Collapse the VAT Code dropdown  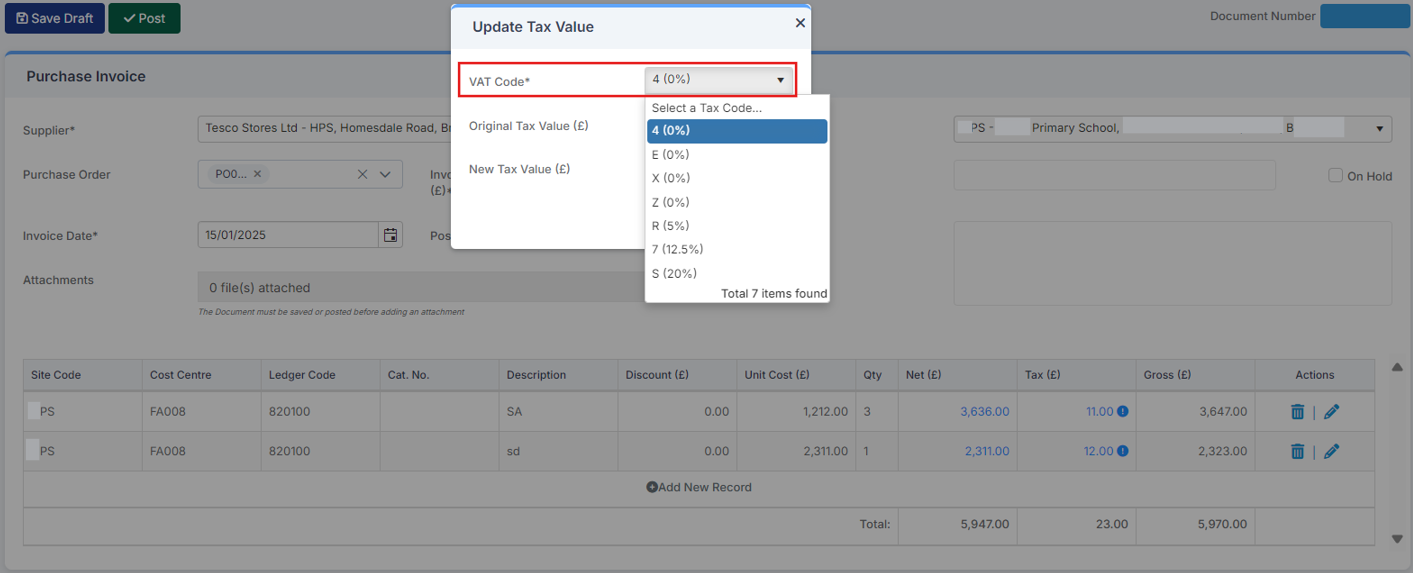[780, 80]
